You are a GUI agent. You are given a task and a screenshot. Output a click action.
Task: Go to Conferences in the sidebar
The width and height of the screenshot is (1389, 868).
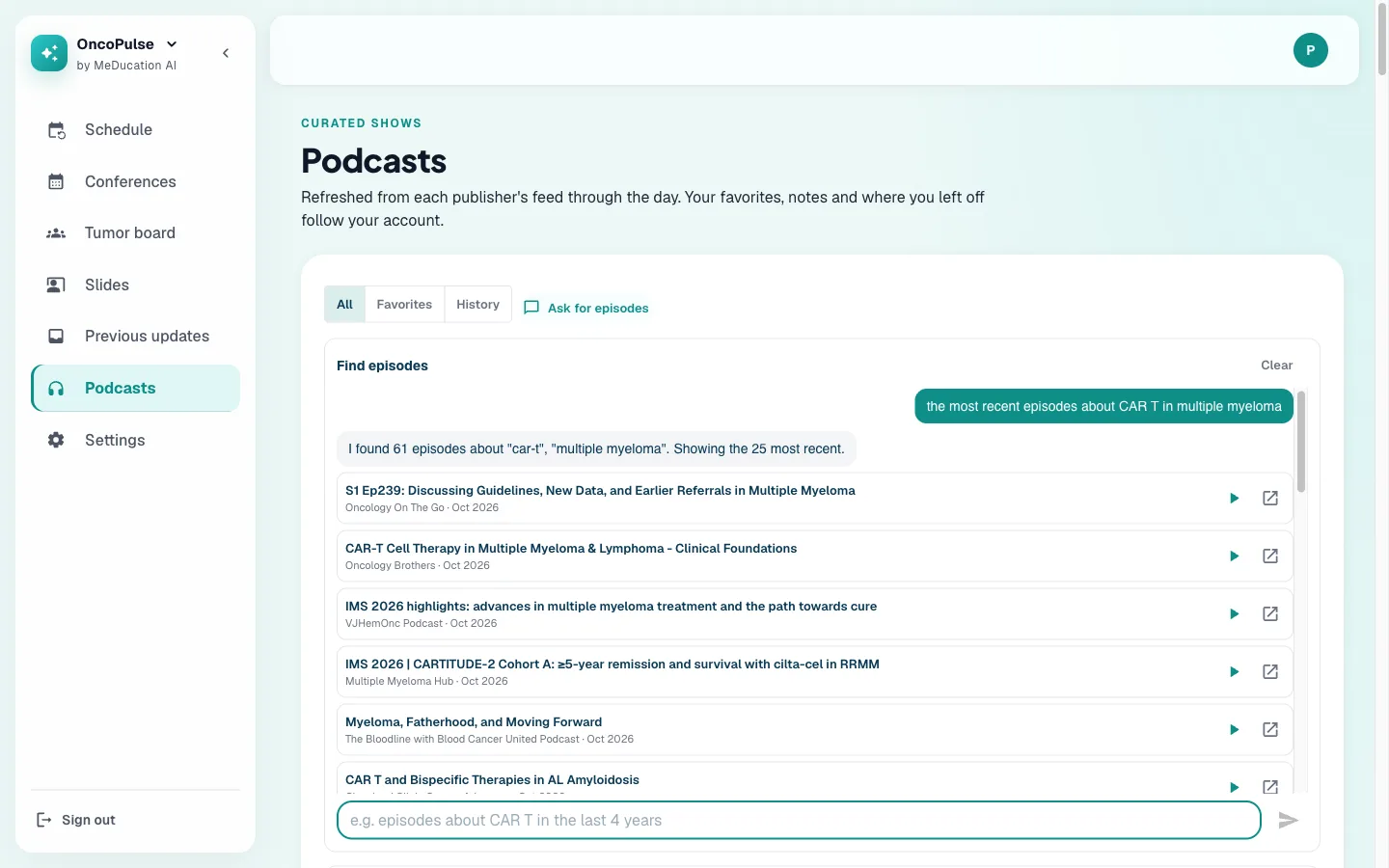(x=135, y=181)
